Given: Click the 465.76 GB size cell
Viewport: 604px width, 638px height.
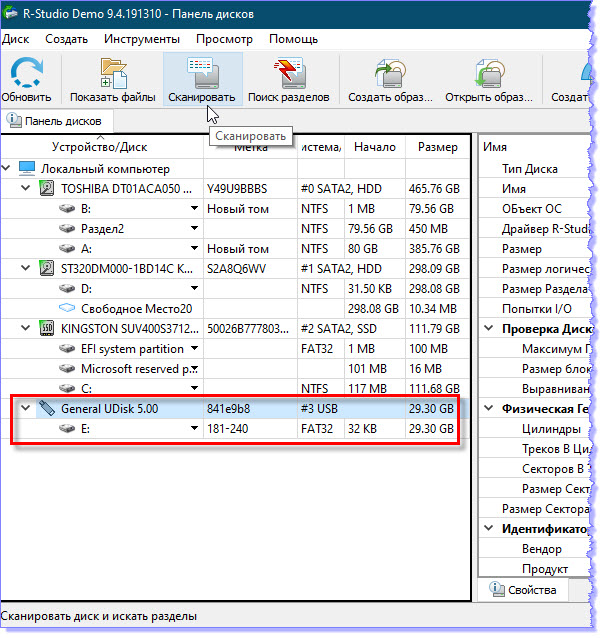Looking at the screenshot, I should 436,190.
